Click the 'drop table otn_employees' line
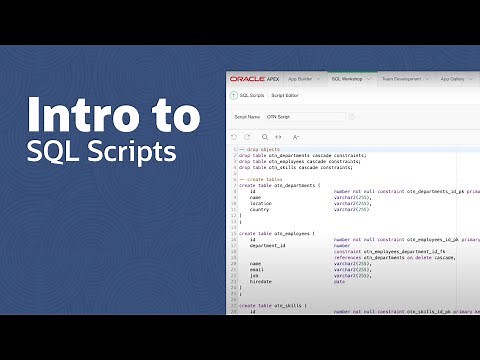The image size is (480, 360). (300, 161)
